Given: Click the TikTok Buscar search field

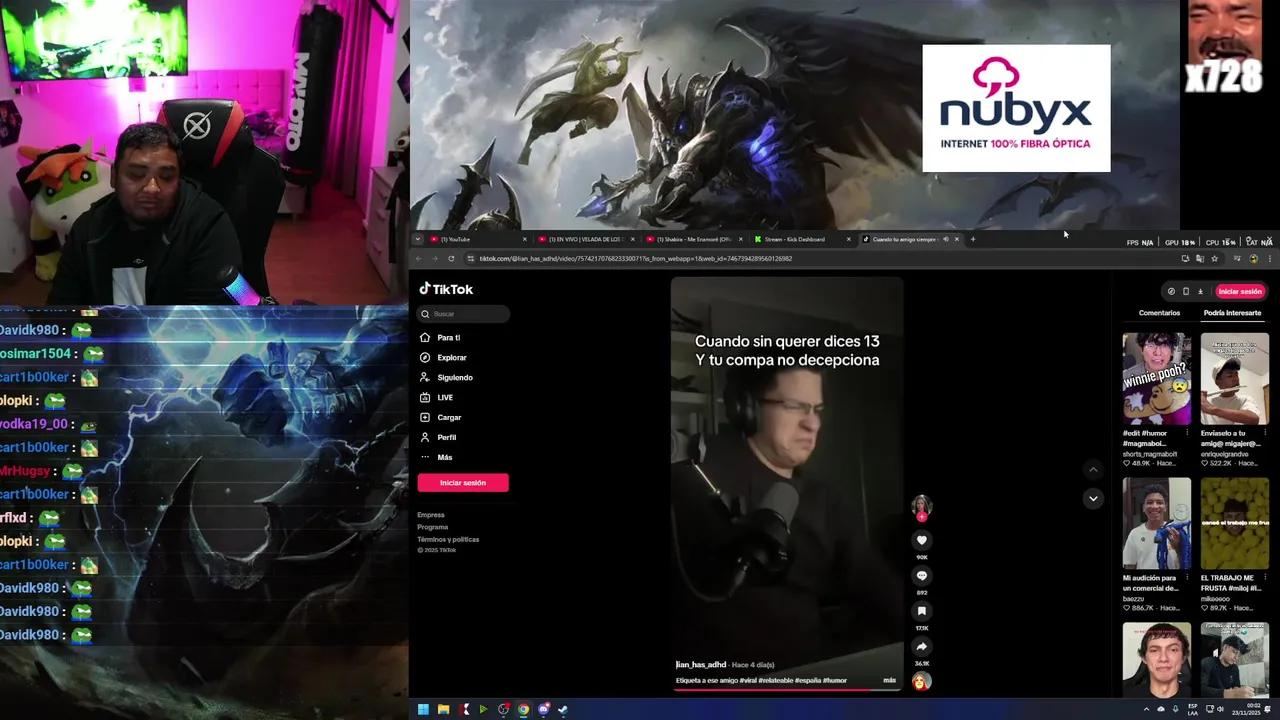Looking at the screenshot, I should click(x=463, y=314).
